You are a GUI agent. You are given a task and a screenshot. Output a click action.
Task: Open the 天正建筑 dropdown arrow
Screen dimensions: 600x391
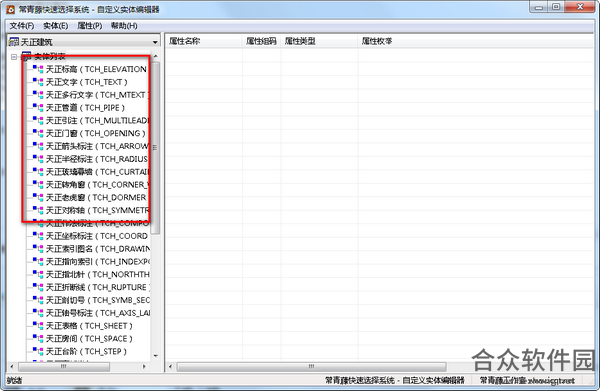tap(155, 42)
